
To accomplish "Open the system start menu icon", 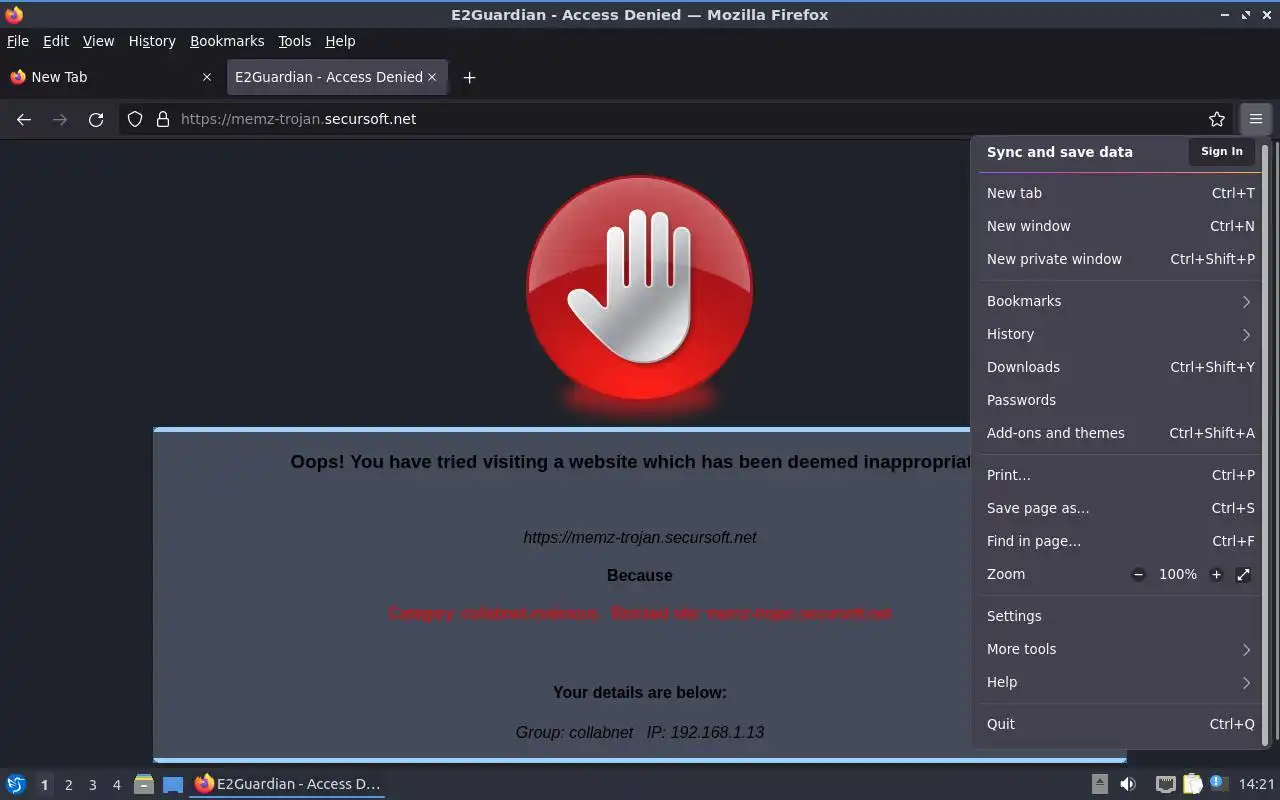I will 16,784.
